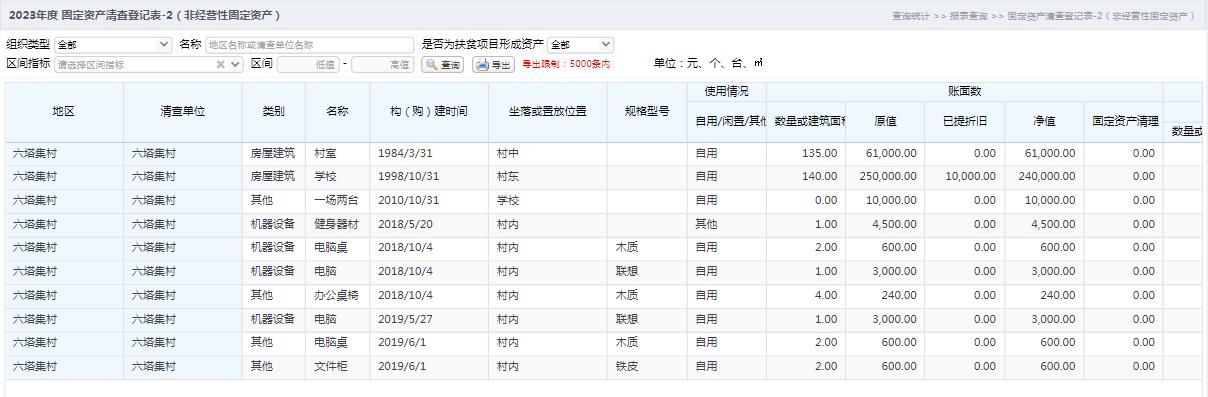Select the 健身器材 name cell
The height and width of the screenshot is (397, 1208).
(x=338, y=225)
